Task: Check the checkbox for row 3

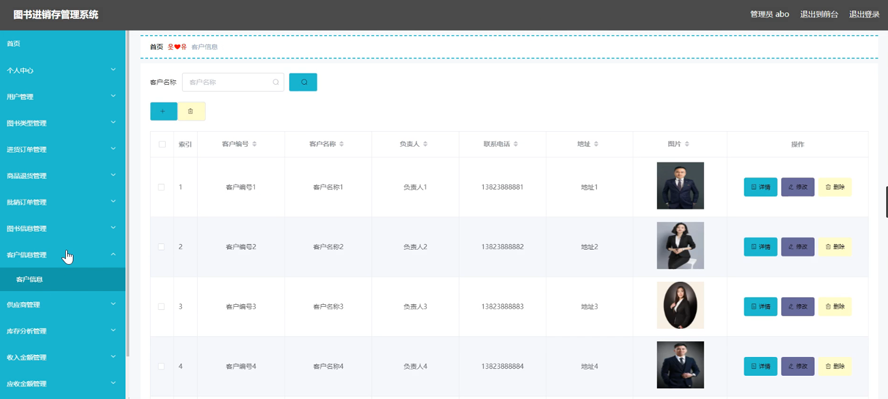Action: click(x=162, y=307)
